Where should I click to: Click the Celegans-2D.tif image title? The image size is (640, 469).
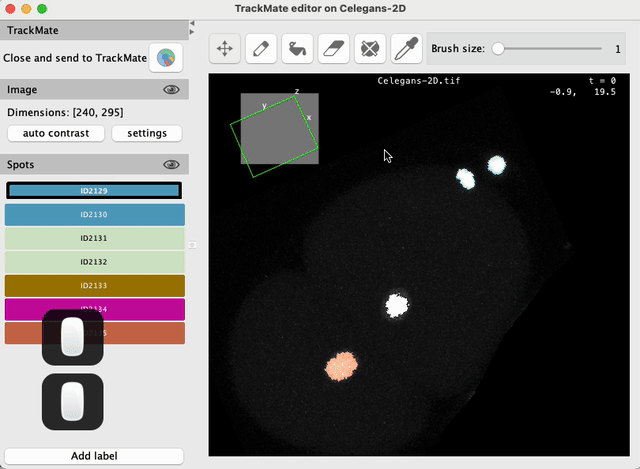[x=419, y=81]
